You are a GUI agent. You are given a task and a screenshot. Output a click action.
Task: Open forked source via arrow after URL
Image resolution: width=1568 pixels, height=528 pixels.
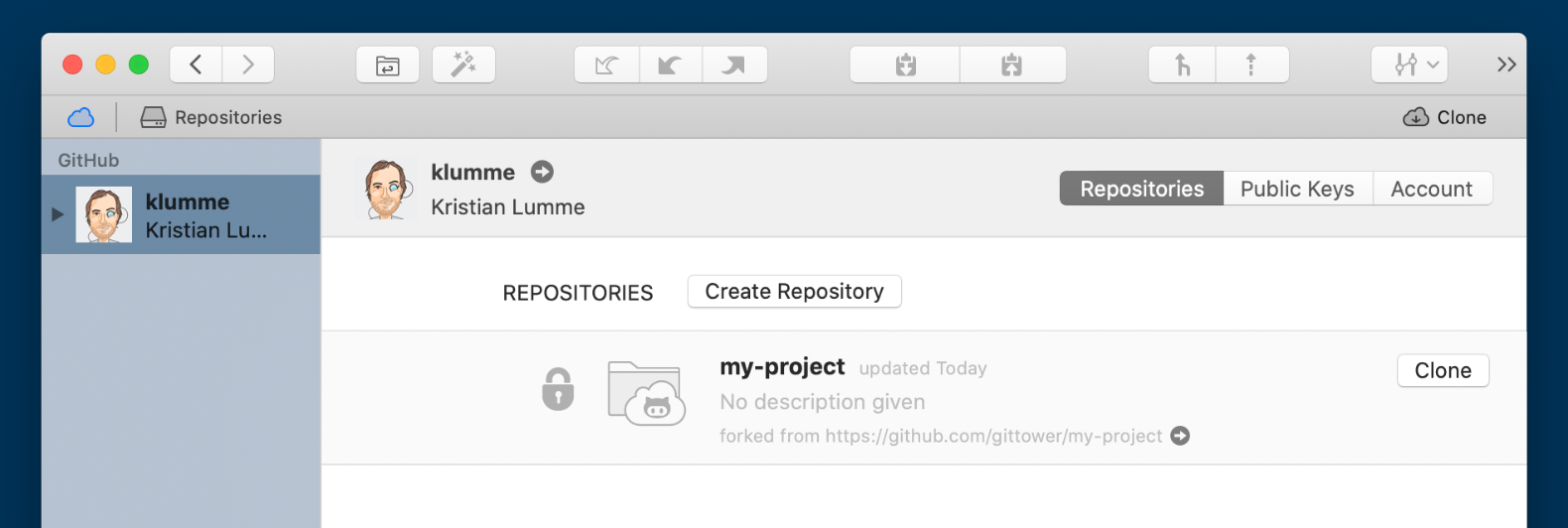[1180, 436]
